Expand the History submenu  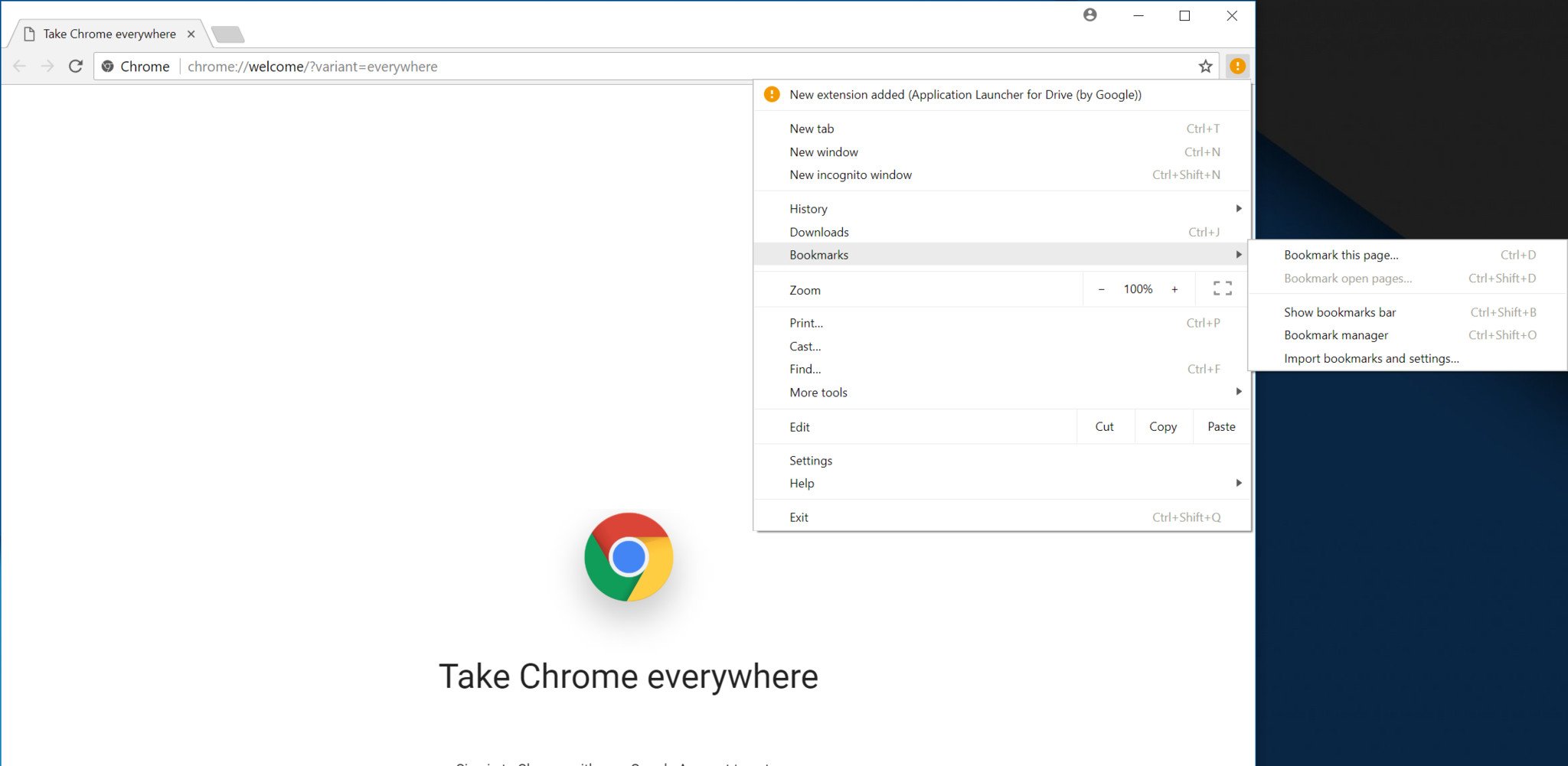pos(1002,209)
